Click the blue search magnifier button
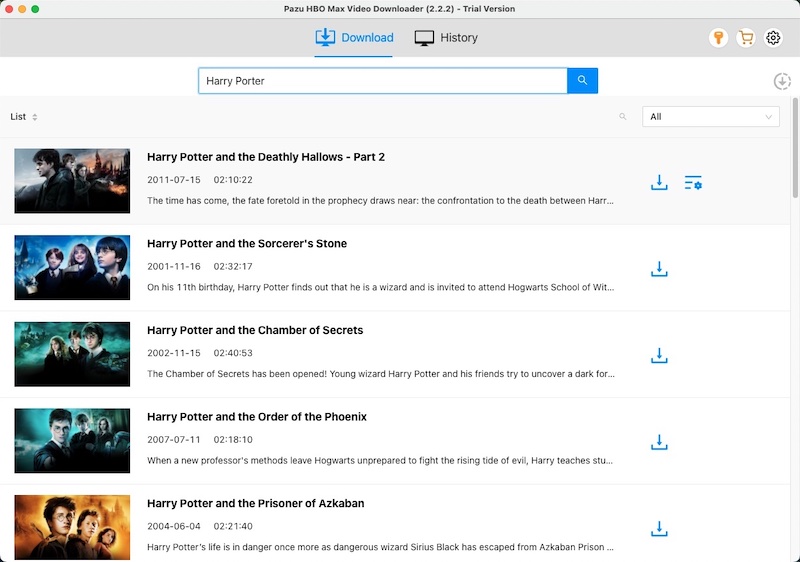This screenshot has height=562, width=800. pos(582,81)
